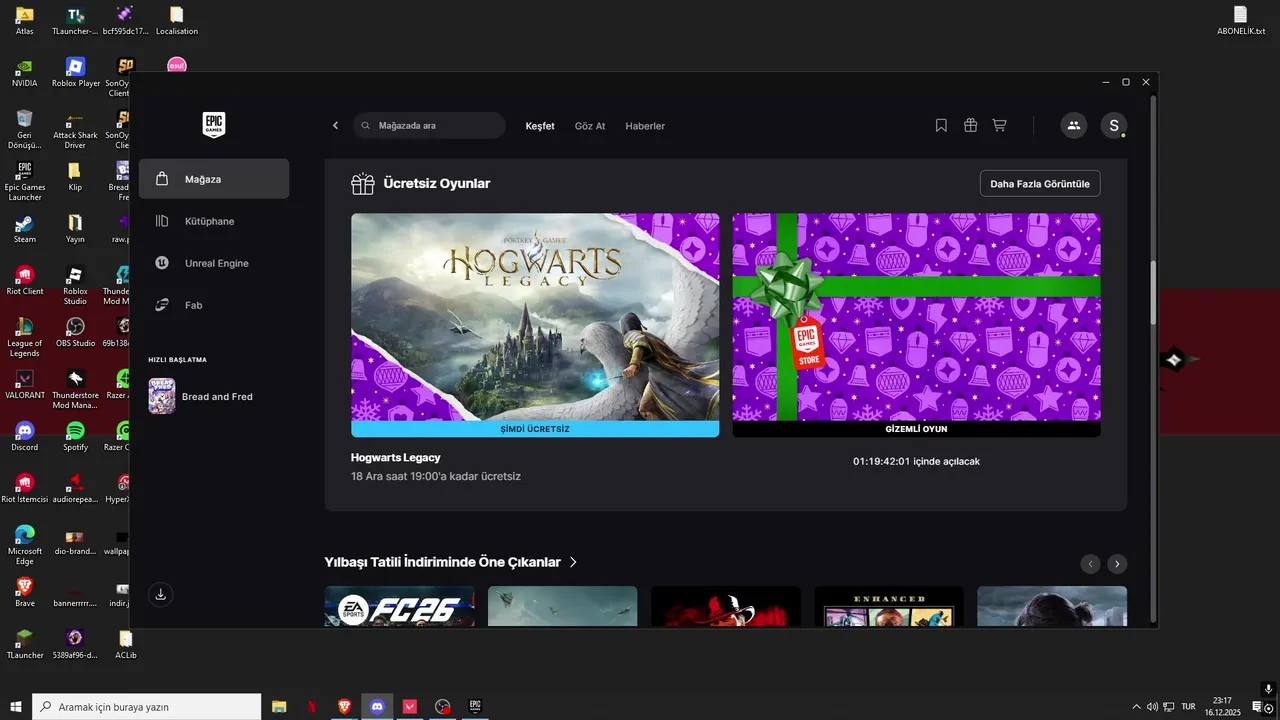1280x720 pixels.
Task: Click the Daha Fazla Görüntüle button
Action: coord(1040,184)
